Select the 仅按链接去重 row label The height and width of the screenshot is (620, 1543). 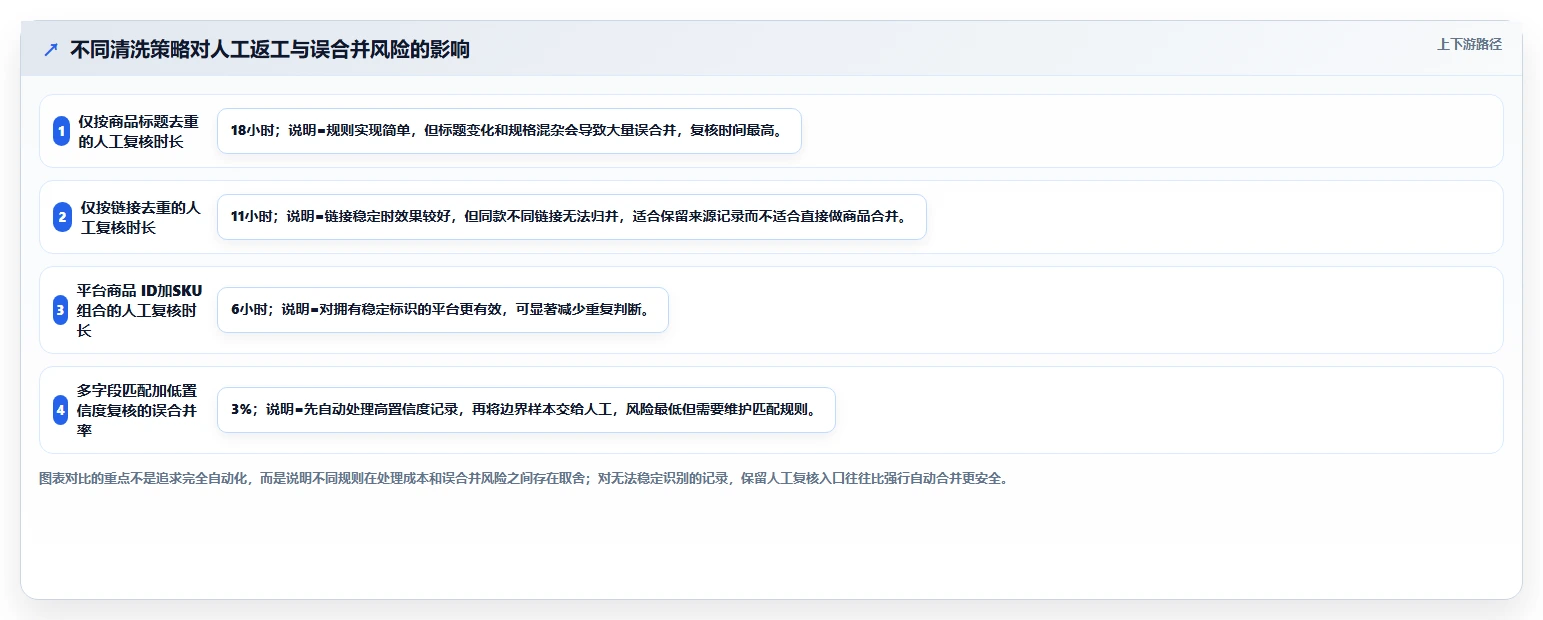(x=141, y=217)
